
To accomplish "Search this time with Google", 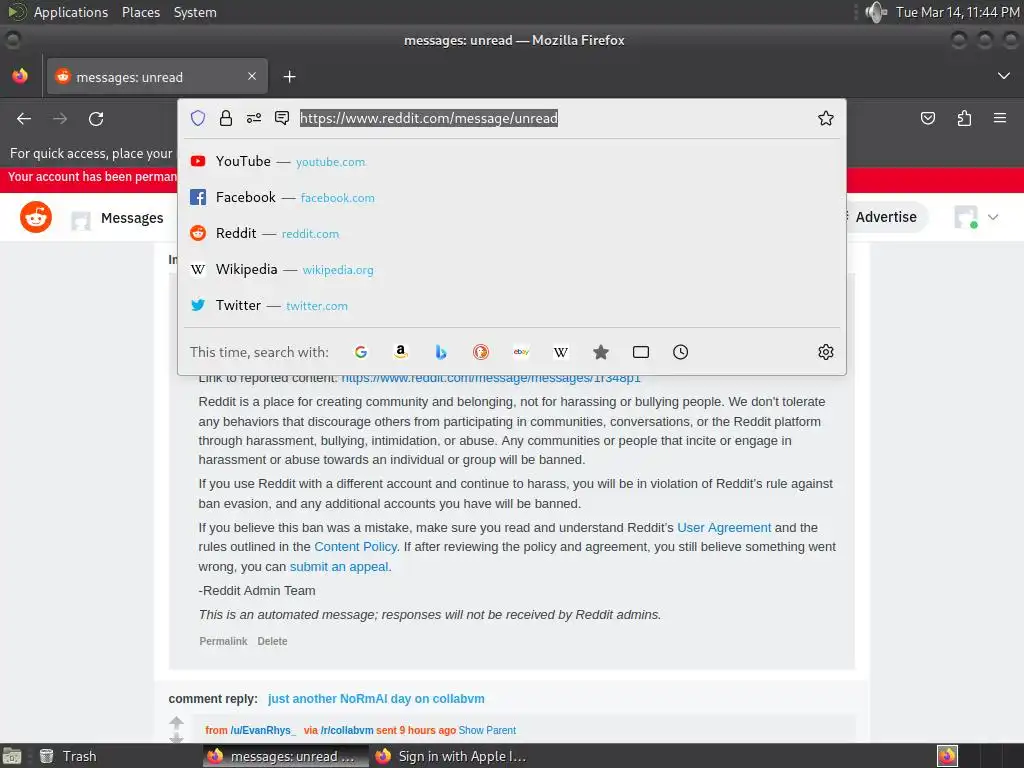I will [x=360, y=352].
